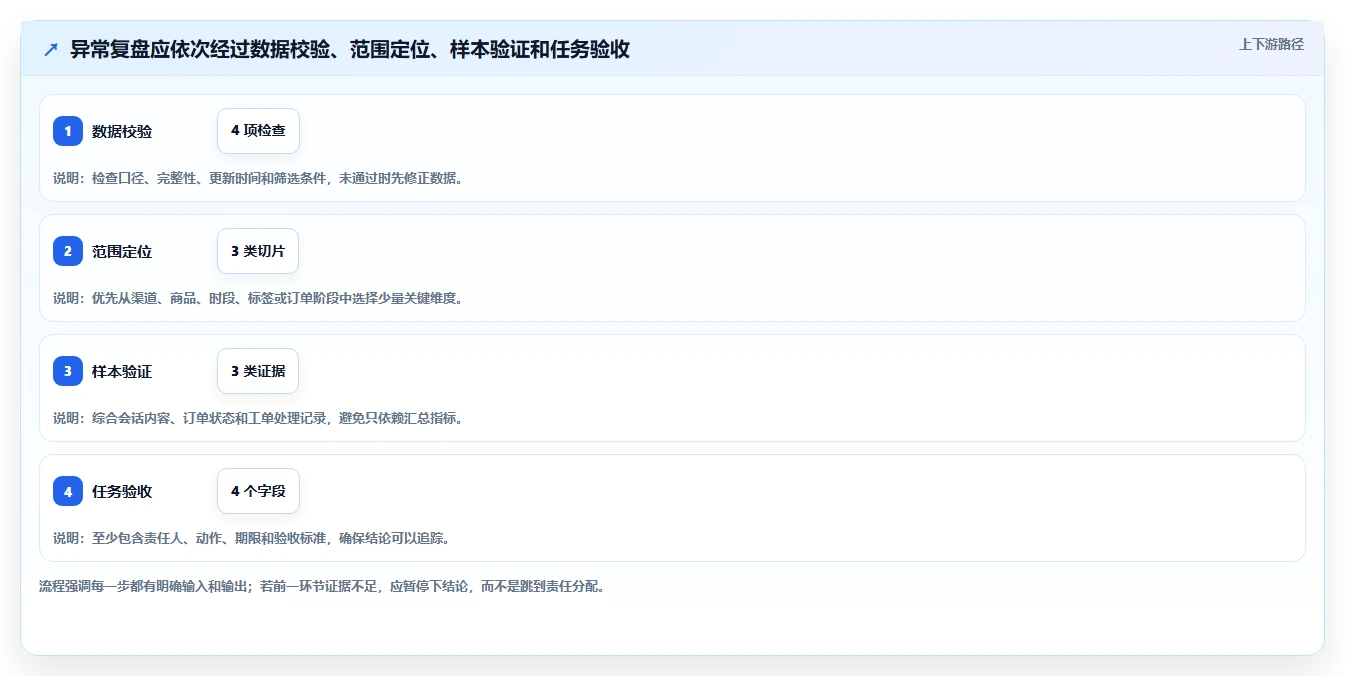Viewport: 1345px width, 676px height.
Task: Click the description starting with 说明：至少包含责任人
Action: click(252, 538)
